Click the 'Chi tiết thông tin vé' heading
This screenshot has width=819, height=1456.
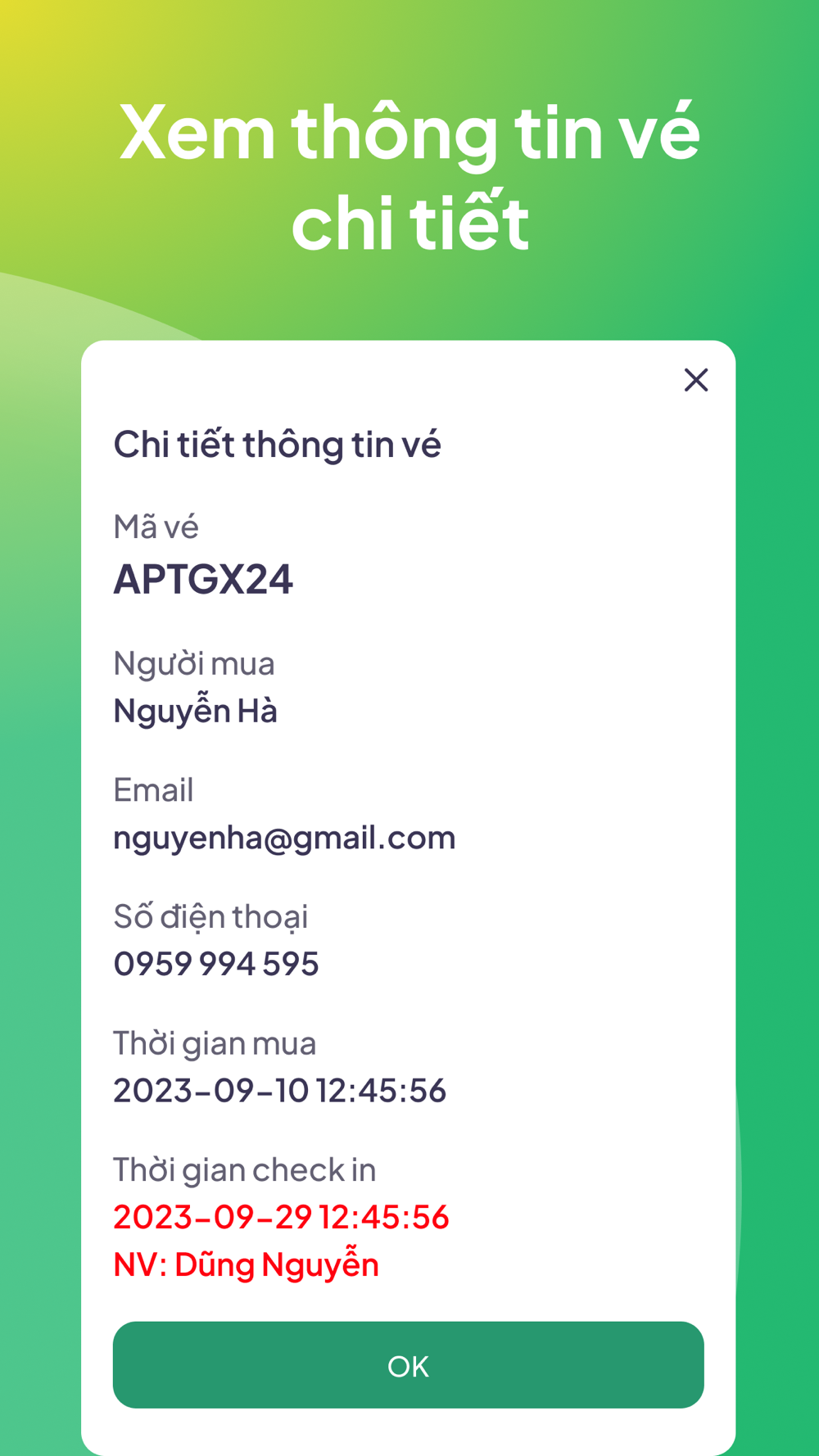click(277, 444)
